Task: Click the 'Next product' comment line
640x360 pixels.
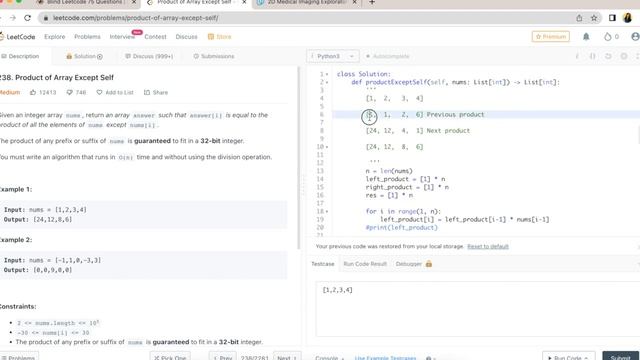Action: coord(418,131)
